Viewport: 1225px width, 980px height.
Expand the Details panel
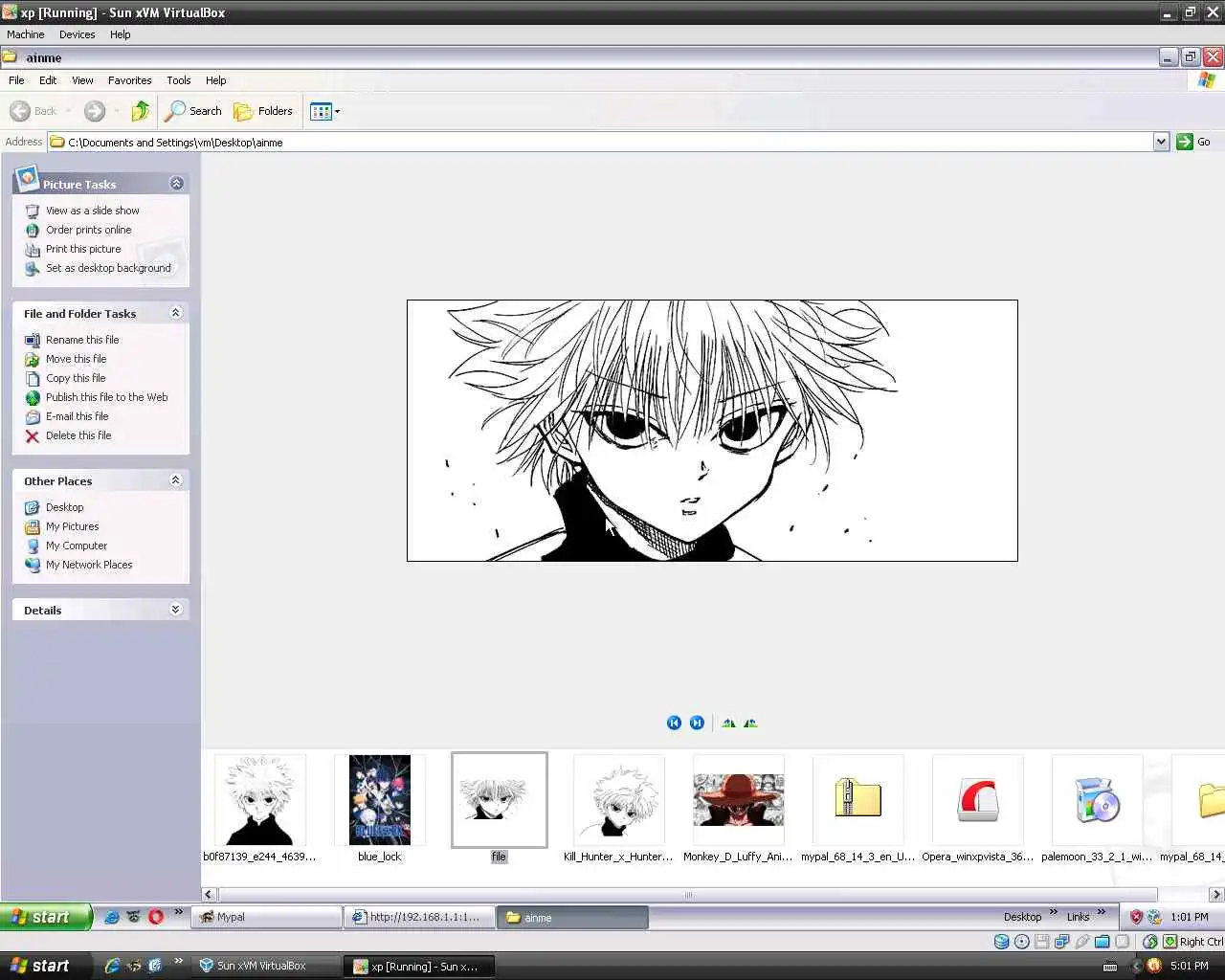click(x=176, y=610)
